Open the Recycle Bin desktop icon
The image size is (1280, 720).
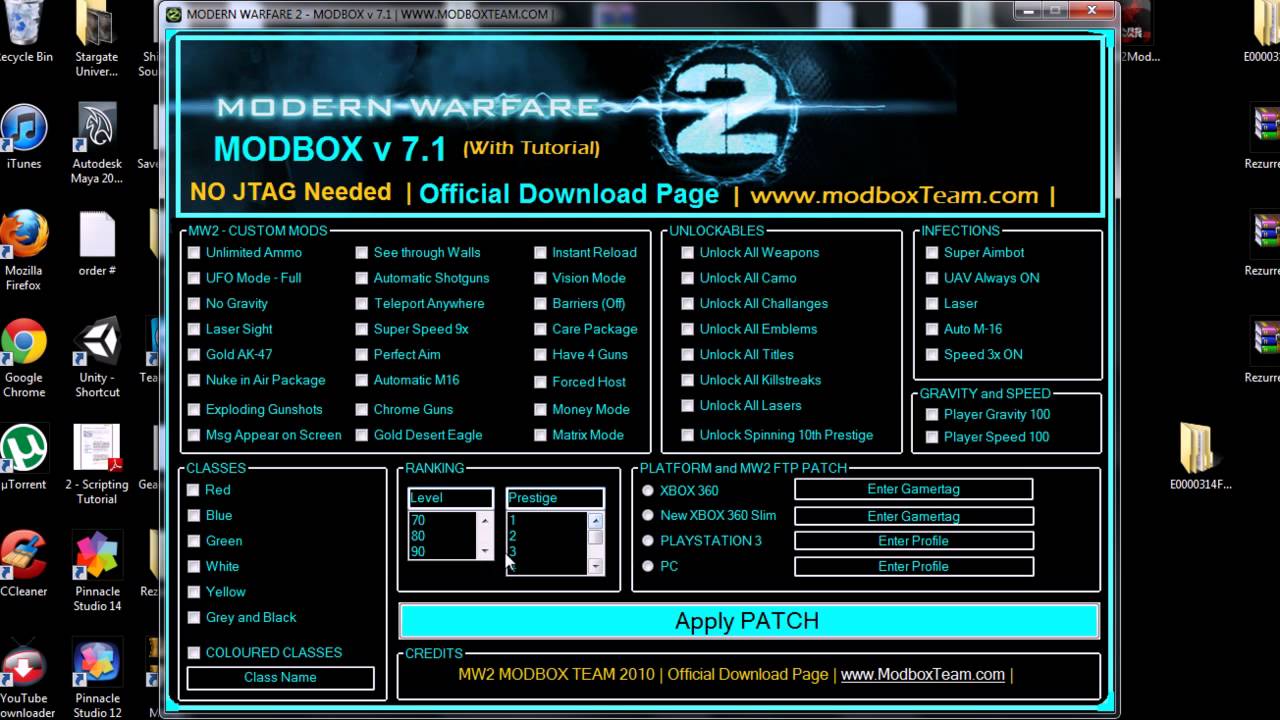(24, 32)
